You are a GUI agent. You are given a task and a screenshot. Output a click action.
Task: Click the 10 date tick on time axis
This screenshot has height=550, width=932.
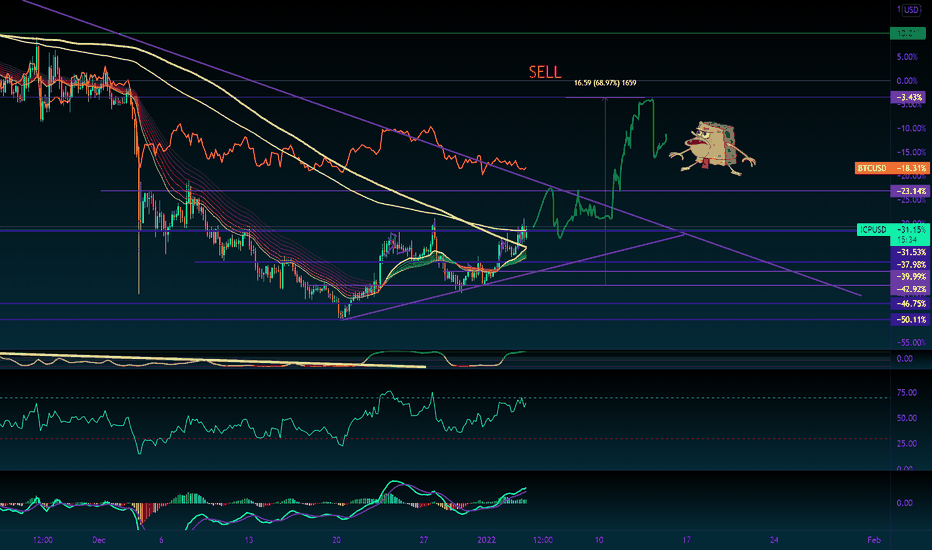(599, 540)
